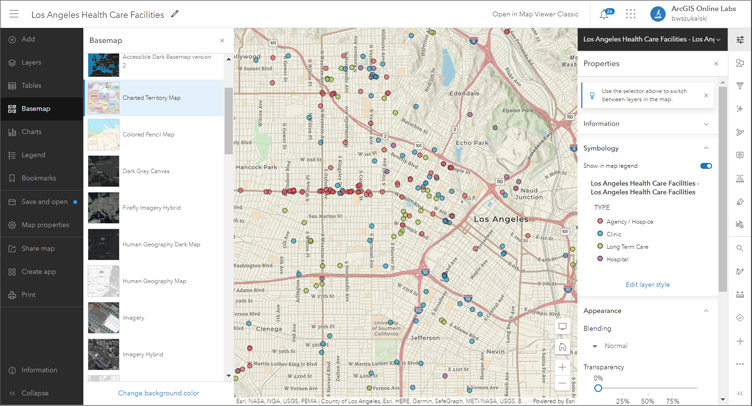
Task: Open Information at sidebar bottom
Action: click(x=41, y=370)
